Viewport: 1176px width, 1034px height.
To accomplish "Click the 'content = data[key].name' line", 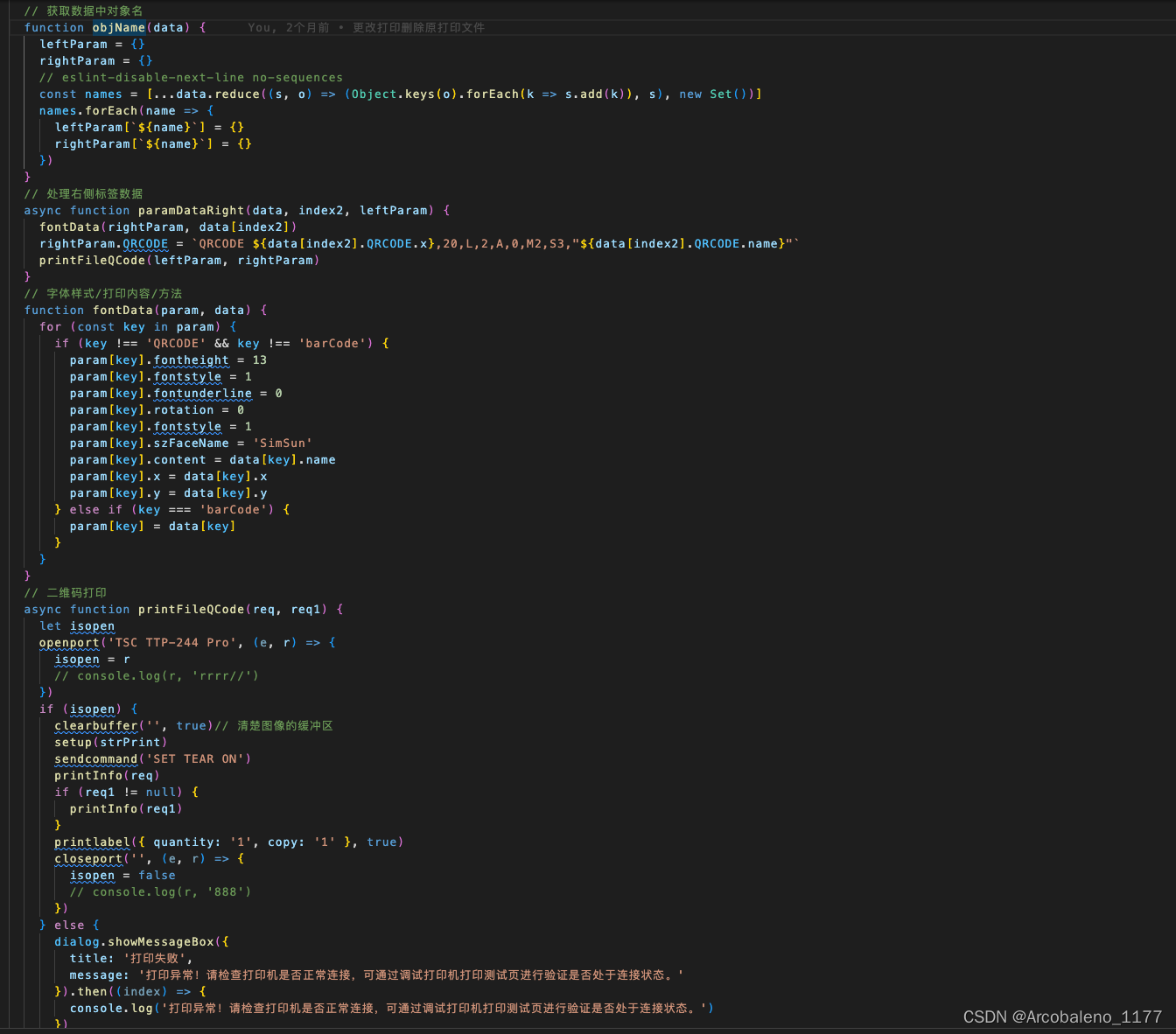I will click(203, 459).
